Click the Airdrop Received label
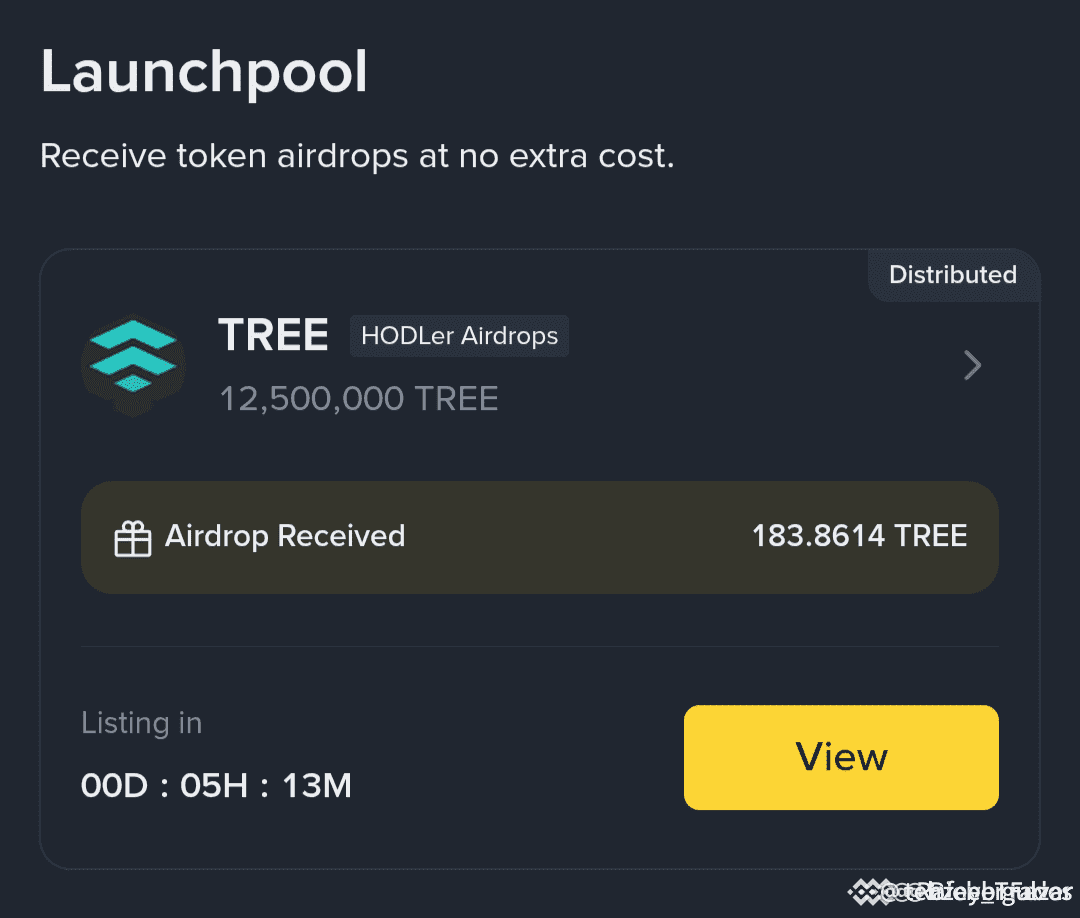The image size is (1080, 918). click(285, 536)
